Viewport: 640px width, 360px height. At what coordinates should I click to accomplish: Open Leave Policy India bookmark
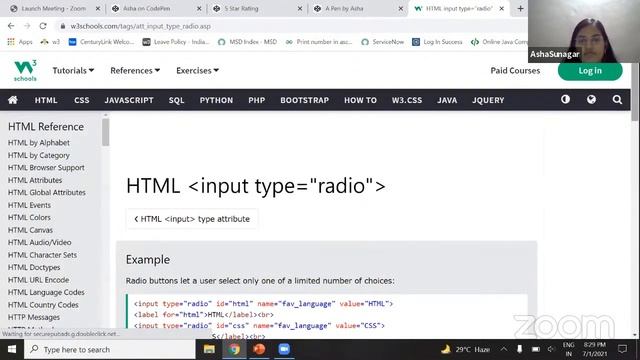point(176,42)
